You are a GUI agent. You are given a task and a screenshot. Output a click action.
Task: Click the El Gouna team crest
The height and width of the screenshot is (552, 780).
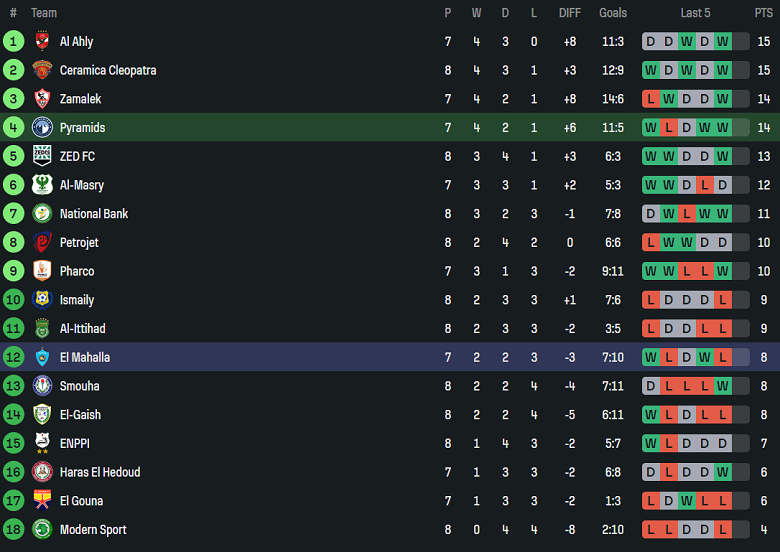coord(42,501)
